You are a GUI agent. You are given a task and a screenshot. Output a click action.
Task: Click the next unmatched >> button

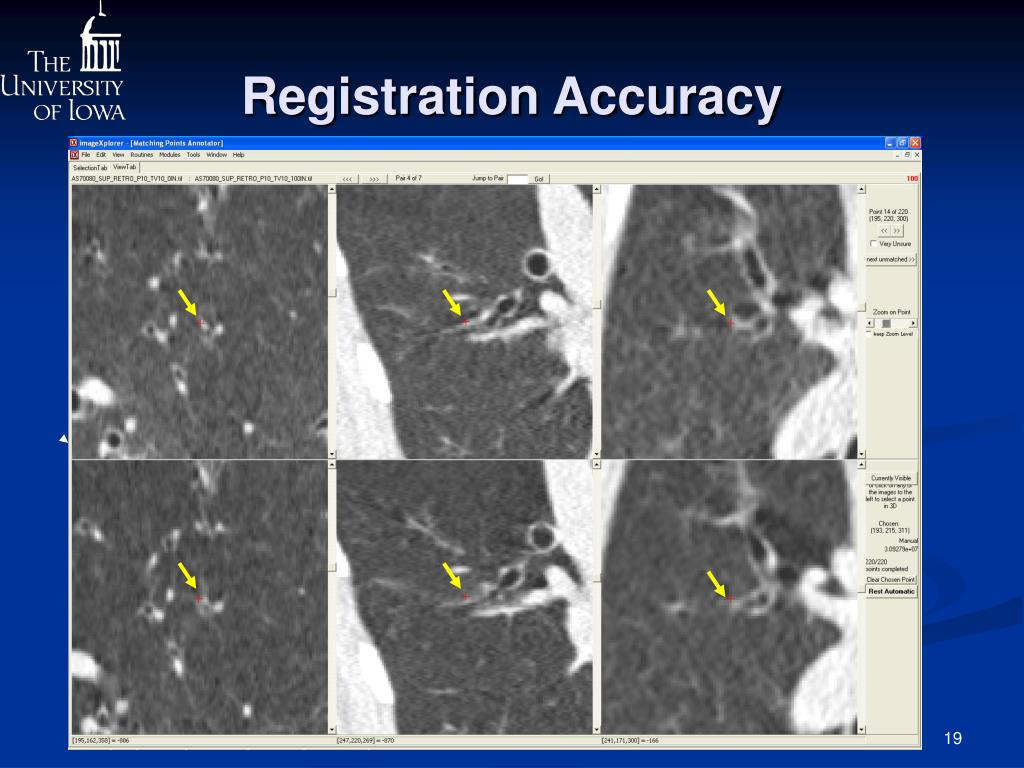[891, 260]
